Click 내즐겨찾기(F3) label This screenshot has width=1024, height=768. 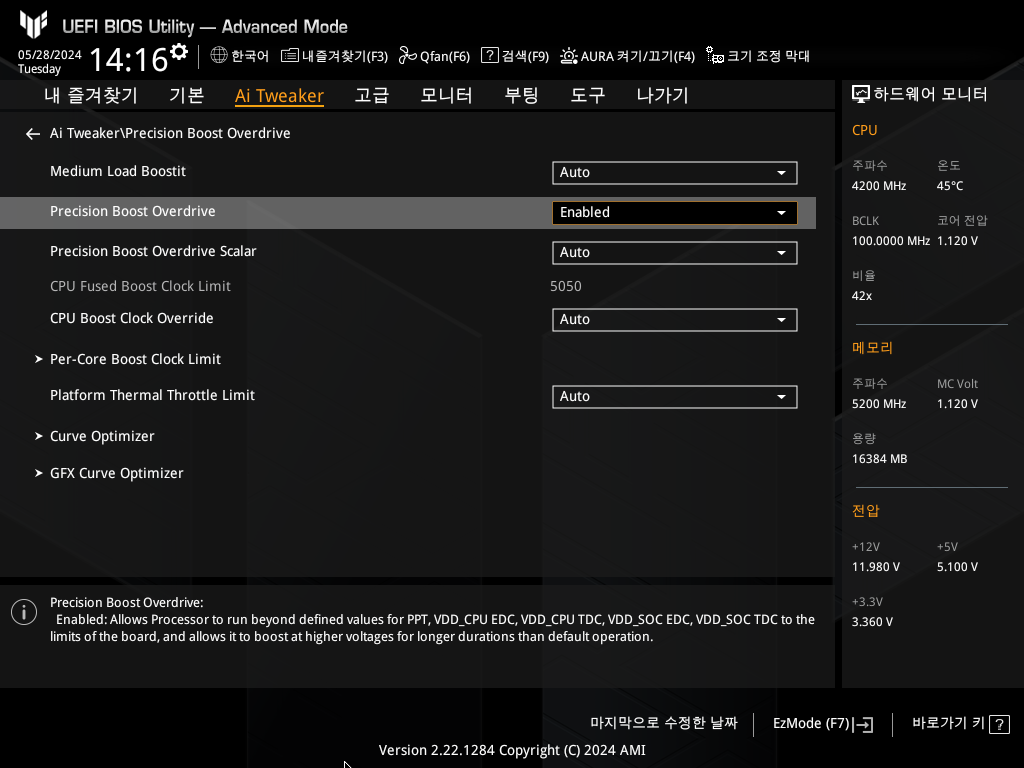pyautogui.click(x=345, y=56)
